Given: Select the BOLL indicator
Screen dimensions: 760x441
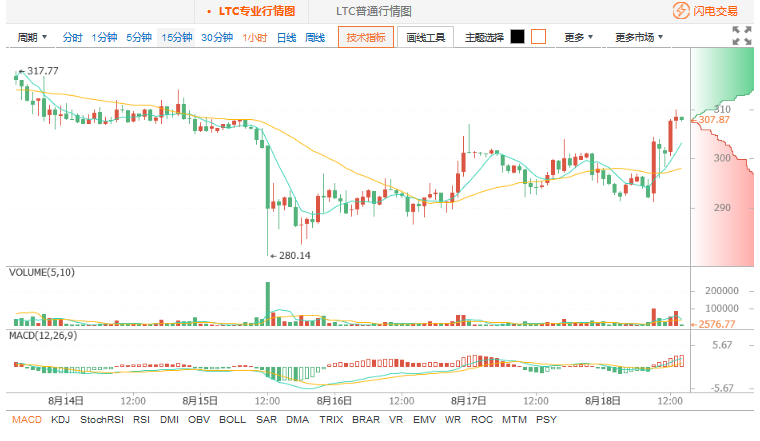Looking at the screenshot, I should coord(232,420).
